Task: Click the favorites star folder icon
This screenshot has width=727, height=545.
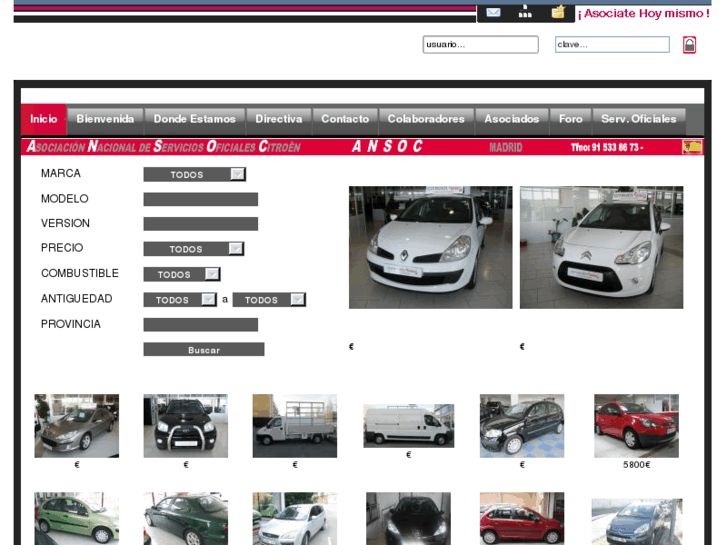Action: point(558,12)
